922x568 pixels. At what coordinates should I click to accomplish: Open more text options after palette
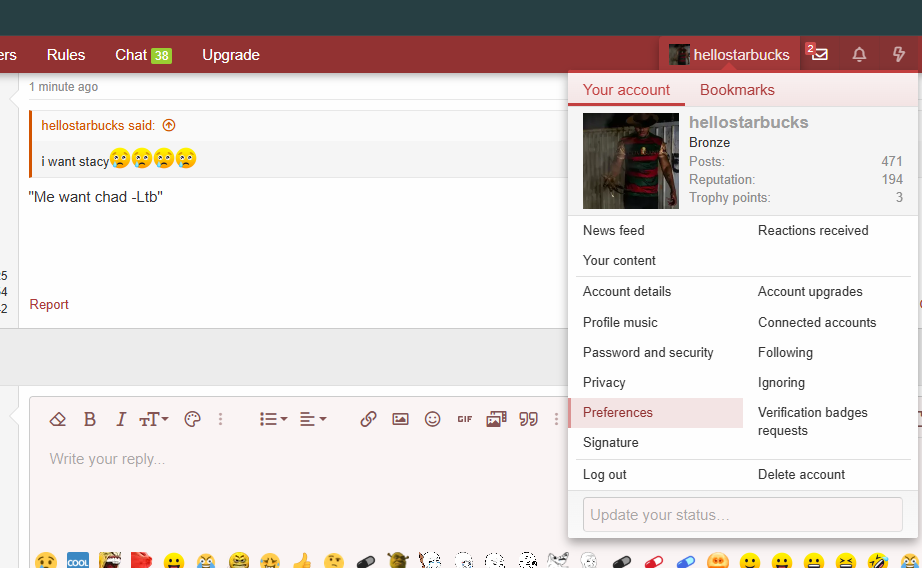pyautogui.click(x=221, y=419)
